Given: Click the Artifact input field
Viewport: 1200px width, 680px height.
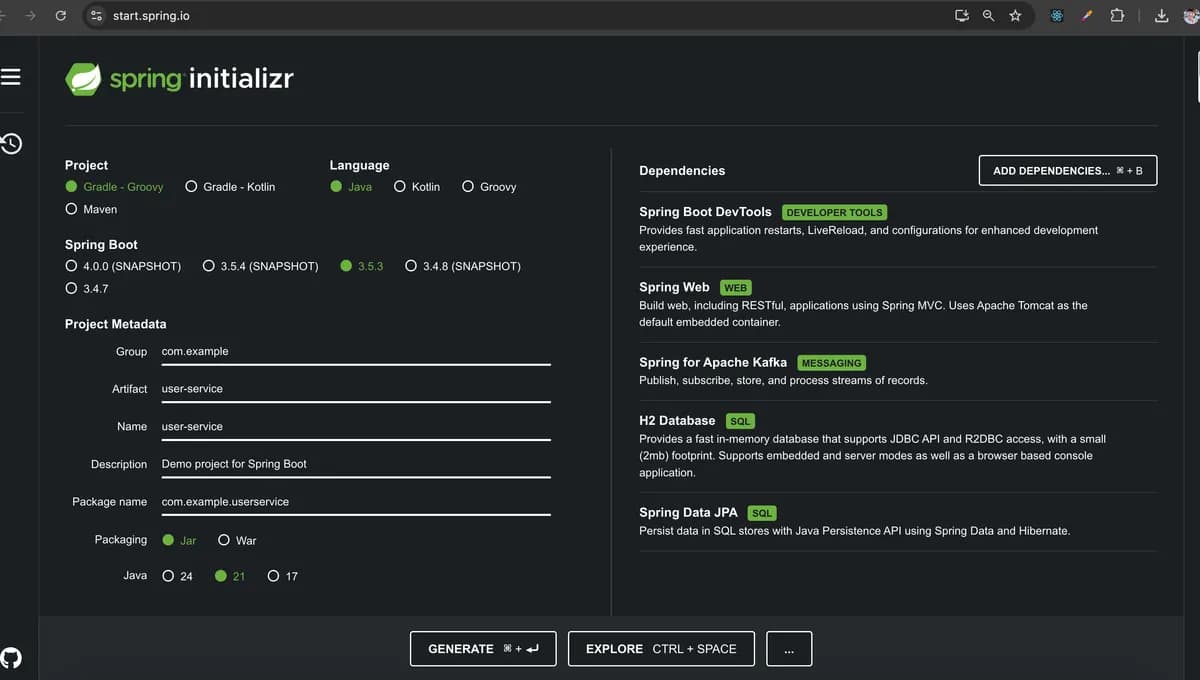Looking at the screenshot, I should (356, 389).
